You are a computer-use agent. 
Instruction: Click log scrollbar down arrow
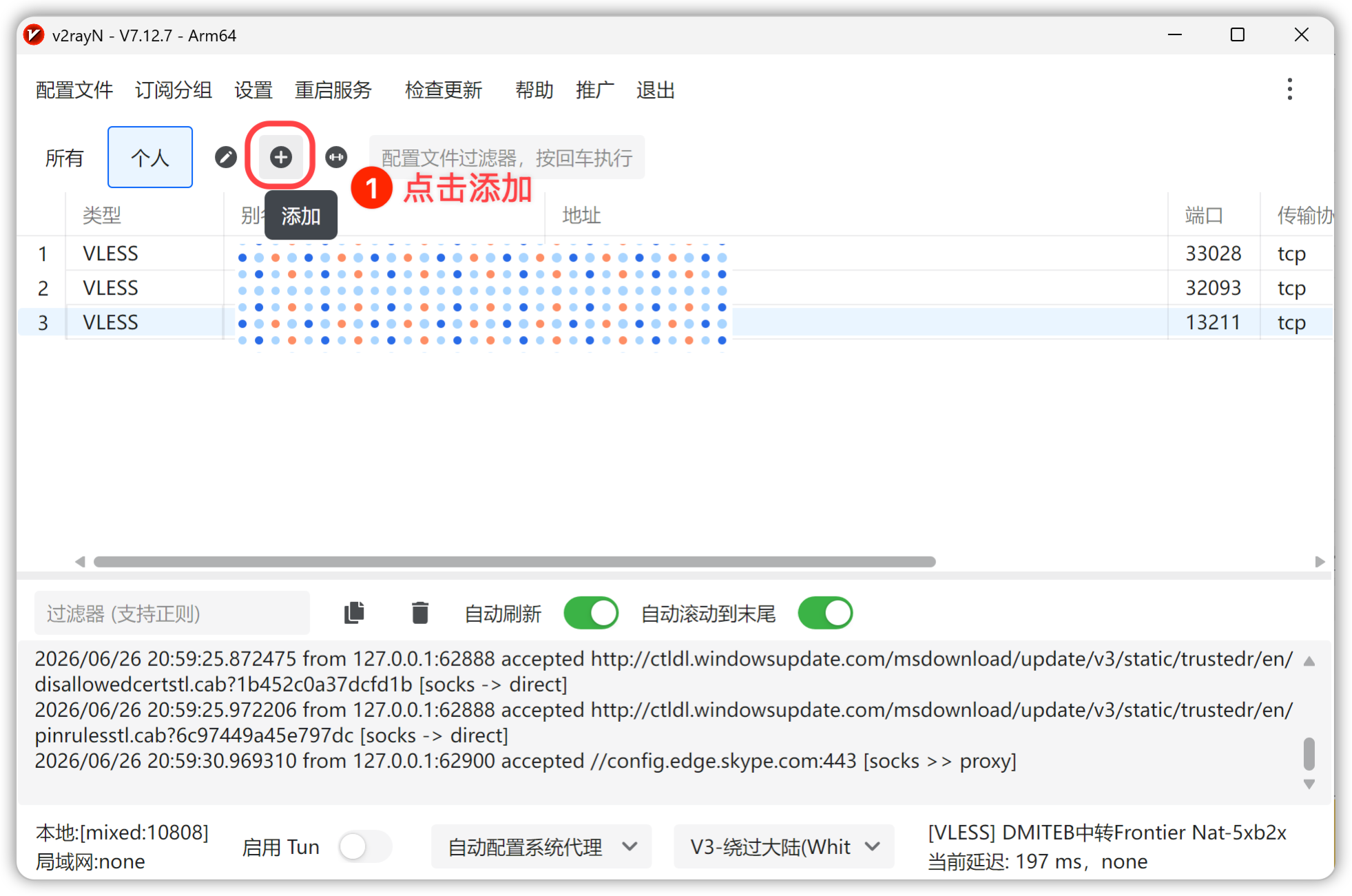(x=1309, y=784)
